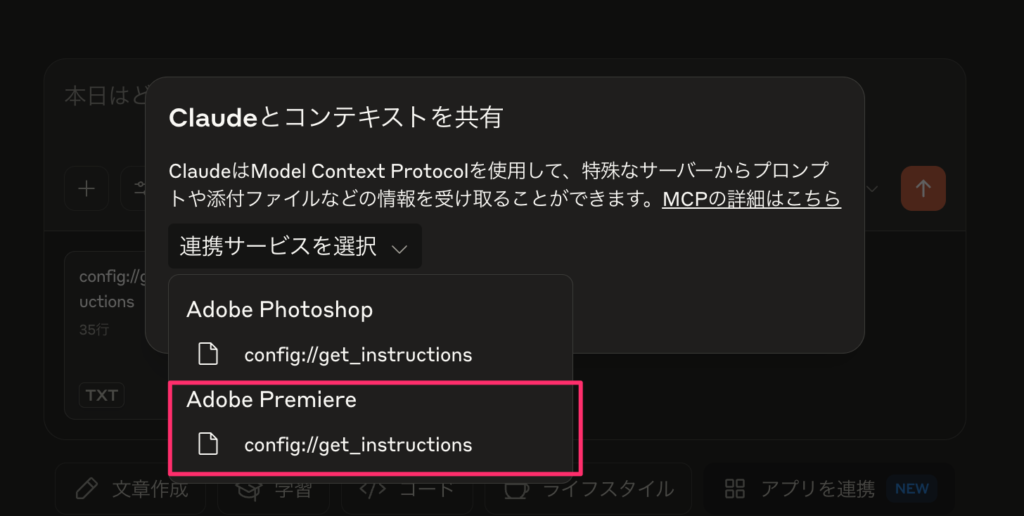Click the pencil icon for 文章作成
Screen dimensions: 1024x516
(x=86, y=489)
